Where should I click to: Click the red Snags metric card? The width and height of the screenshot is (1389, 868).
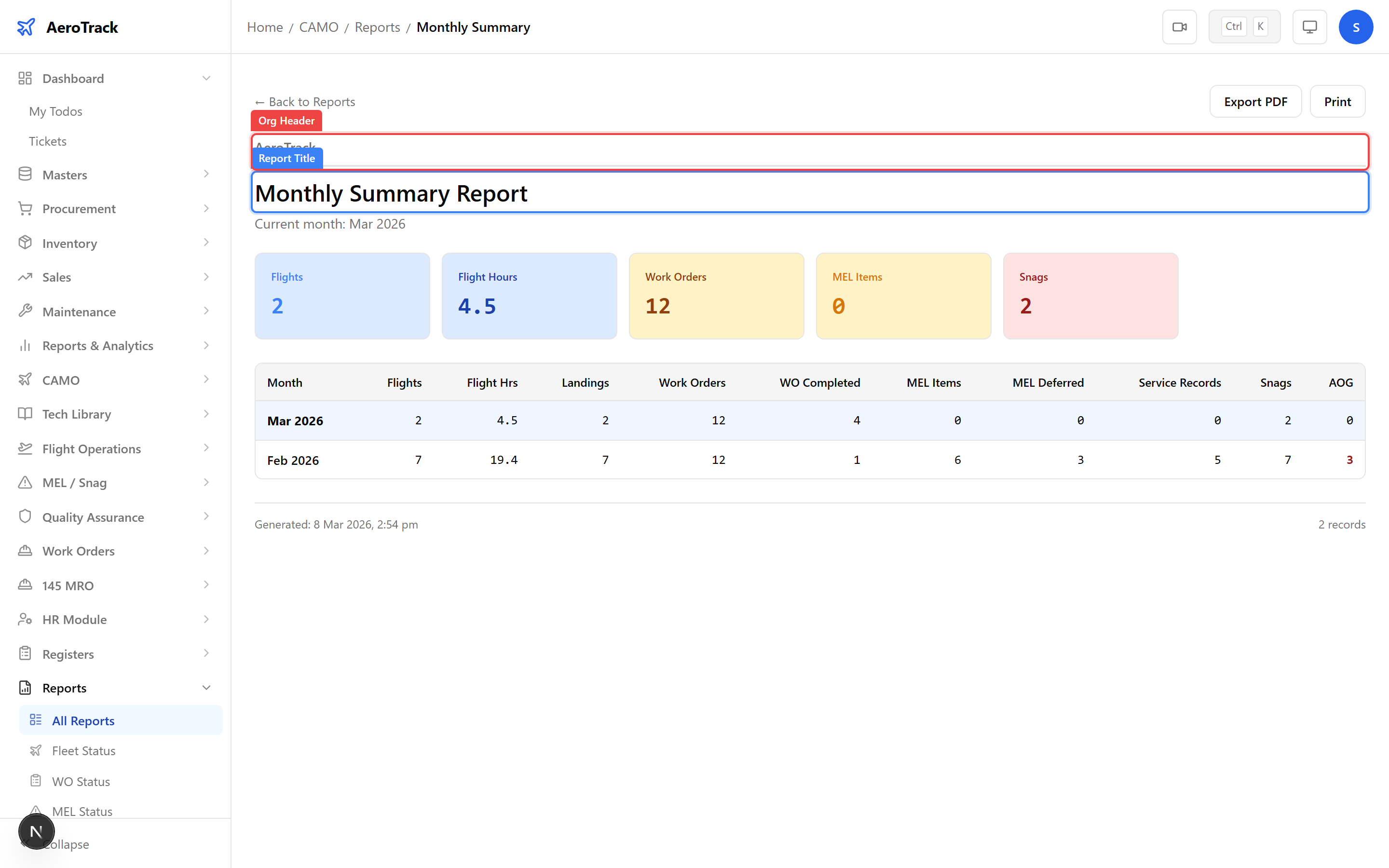[x=1089, y=296]
